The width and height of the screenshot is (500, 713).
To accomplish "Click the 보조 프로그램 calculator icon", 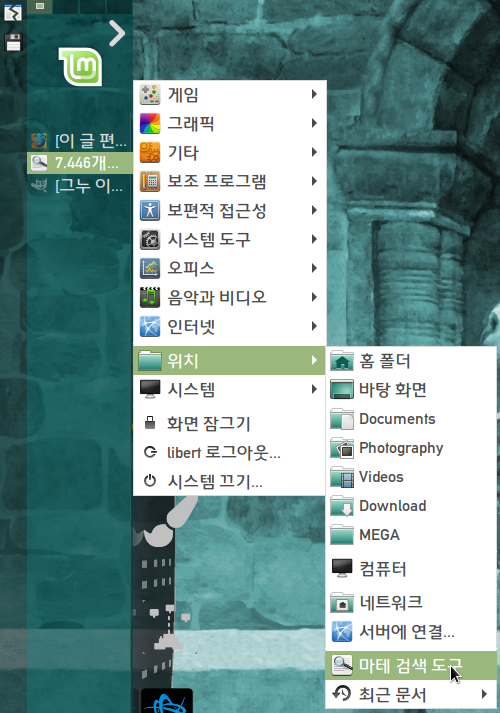I will coord(150,181).
